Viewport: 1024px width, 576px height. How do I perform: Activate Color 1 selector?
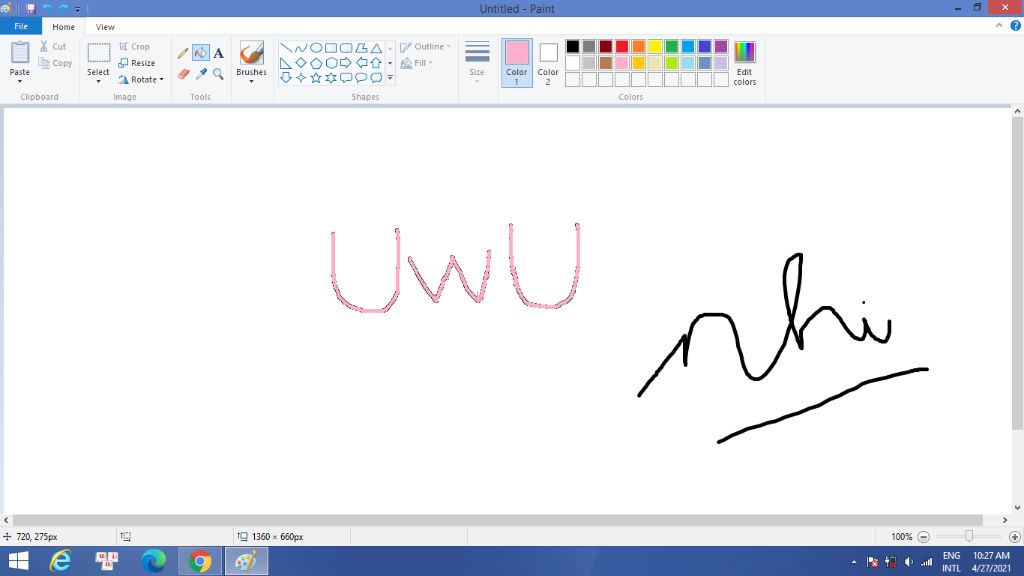click(x=517, y=63)
